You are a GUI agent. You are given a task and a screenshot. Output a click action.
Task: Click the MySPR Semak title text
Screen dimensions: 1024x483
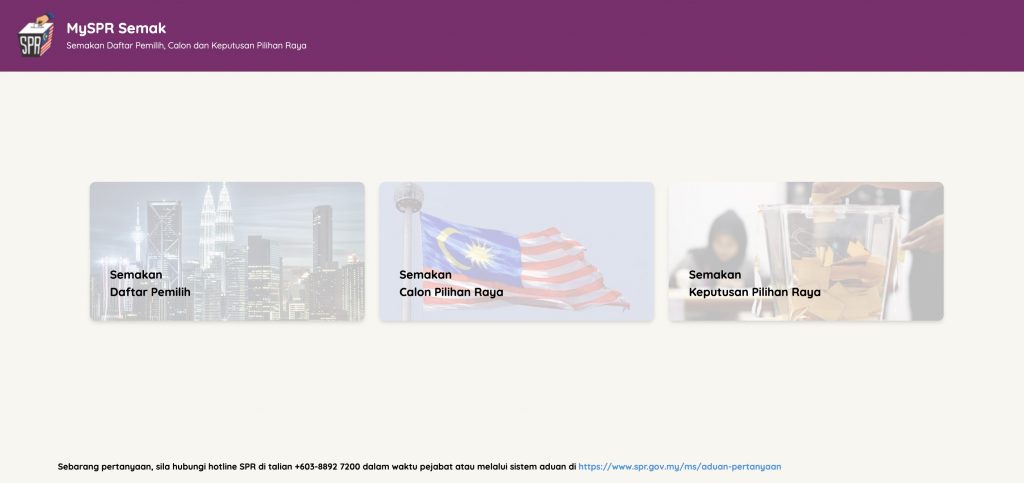click(116, 28)
